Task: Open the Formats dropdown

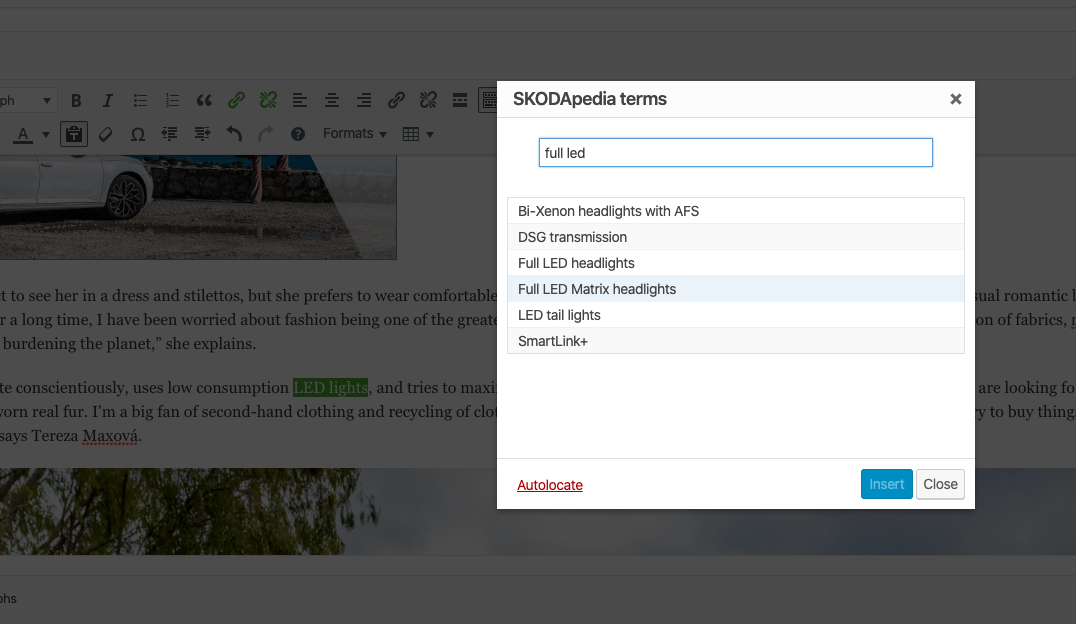Action: click(355, 134)
